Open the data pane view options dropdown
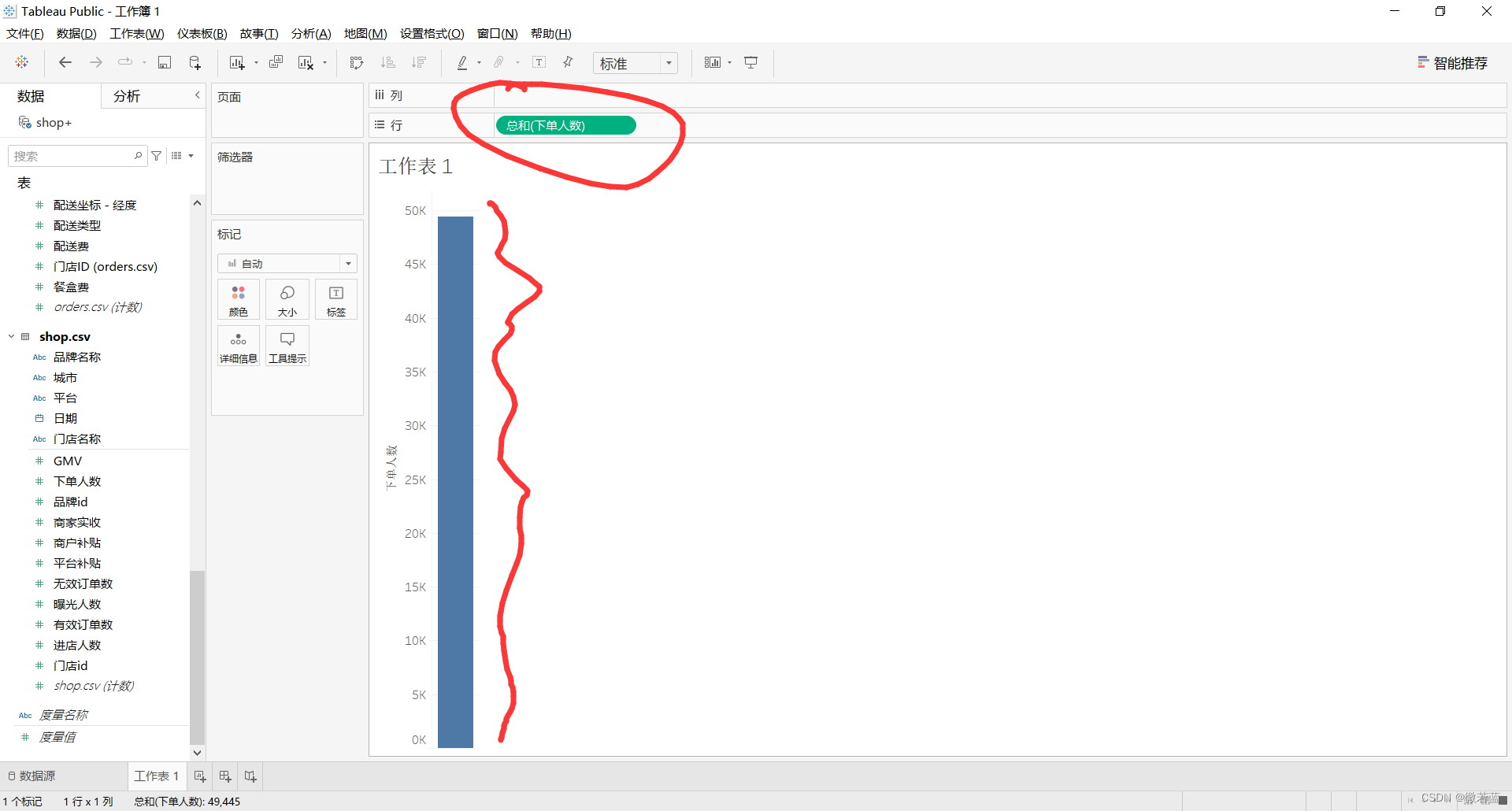This screenshot has width=1512, height=811. click(x=182, y=156)
